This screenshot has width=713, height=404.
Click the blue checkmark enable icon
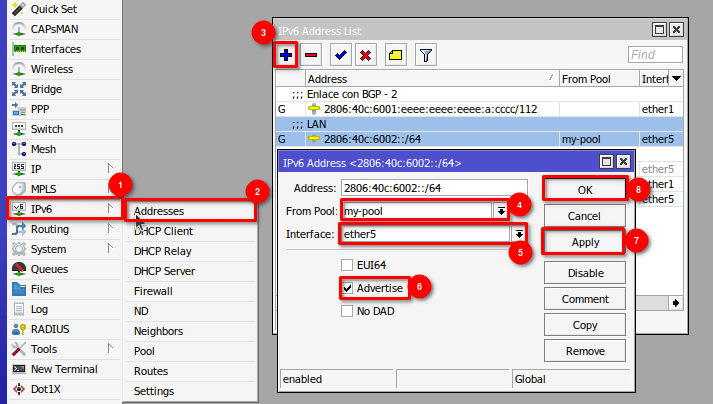coord(340,55)
